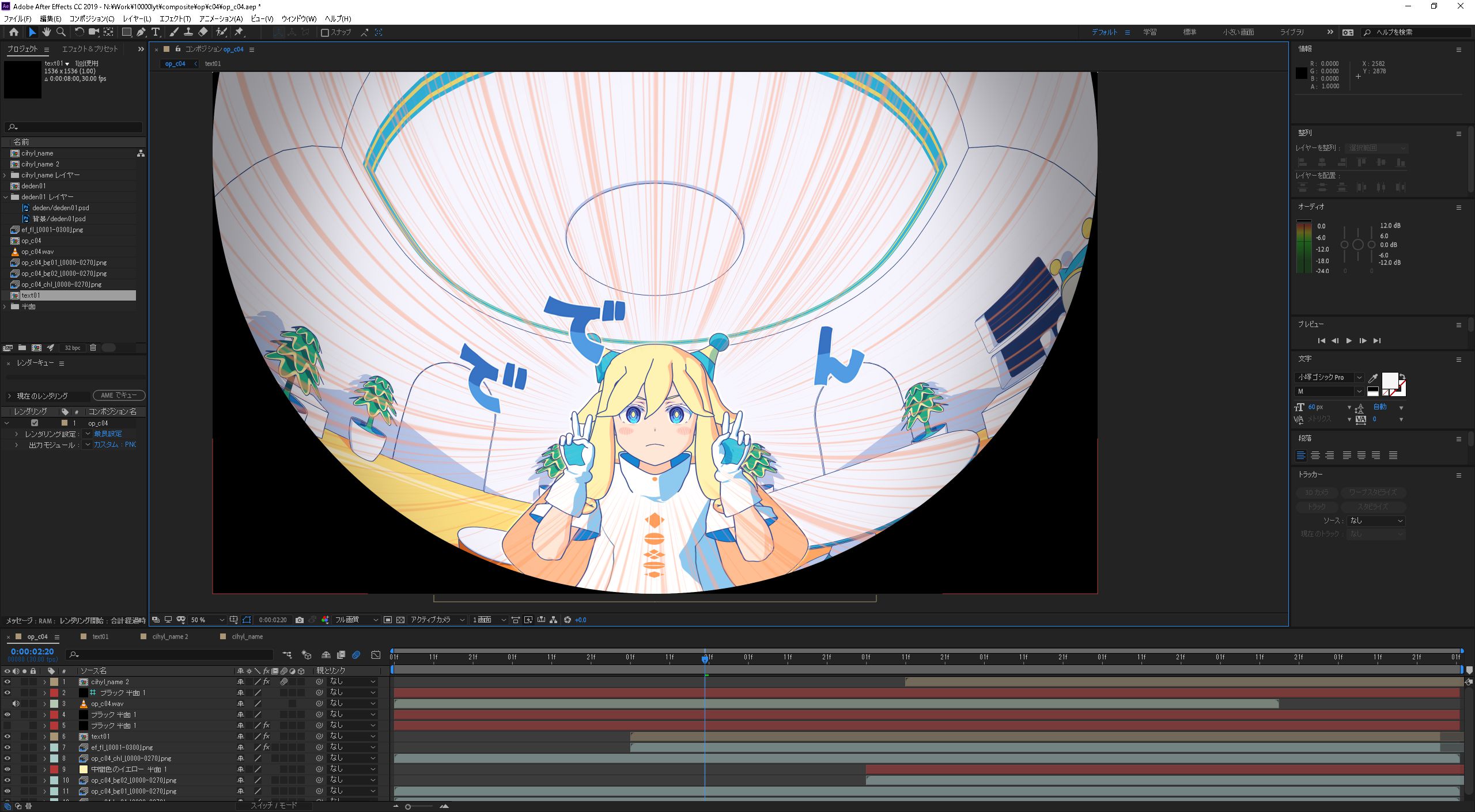1475x812 pixels.
Task: Open the ファイル(F) menu
Action: tap(18, 18)
